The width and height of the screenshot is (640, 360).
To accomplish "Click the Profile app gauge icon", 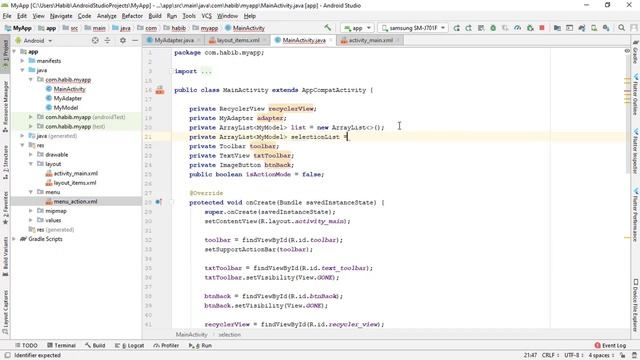I will coord(518,28).
